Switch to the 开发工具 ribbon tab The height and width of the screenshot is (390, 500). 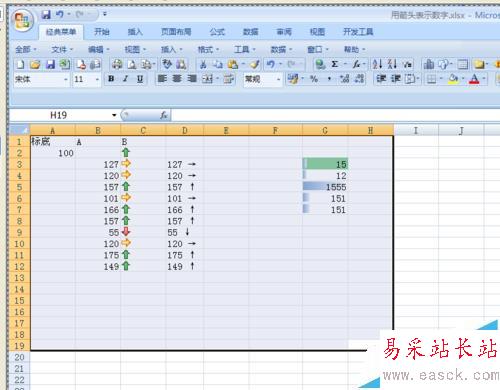[358, 32]
